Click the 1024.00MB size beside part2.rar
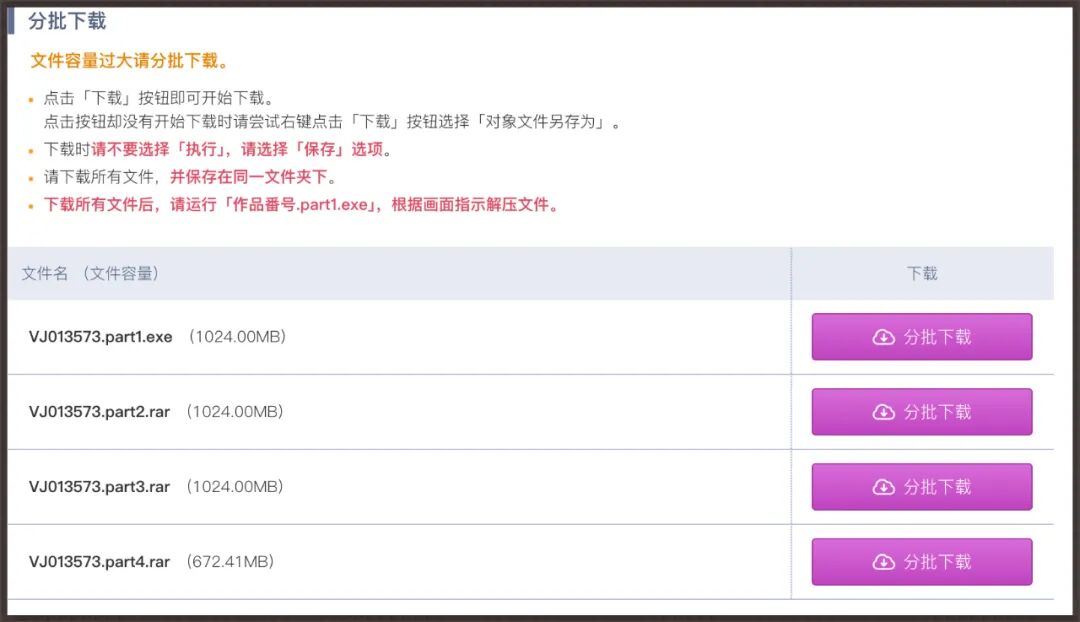This screenshot has width=1080, height=622. click(x=235, y=411)
